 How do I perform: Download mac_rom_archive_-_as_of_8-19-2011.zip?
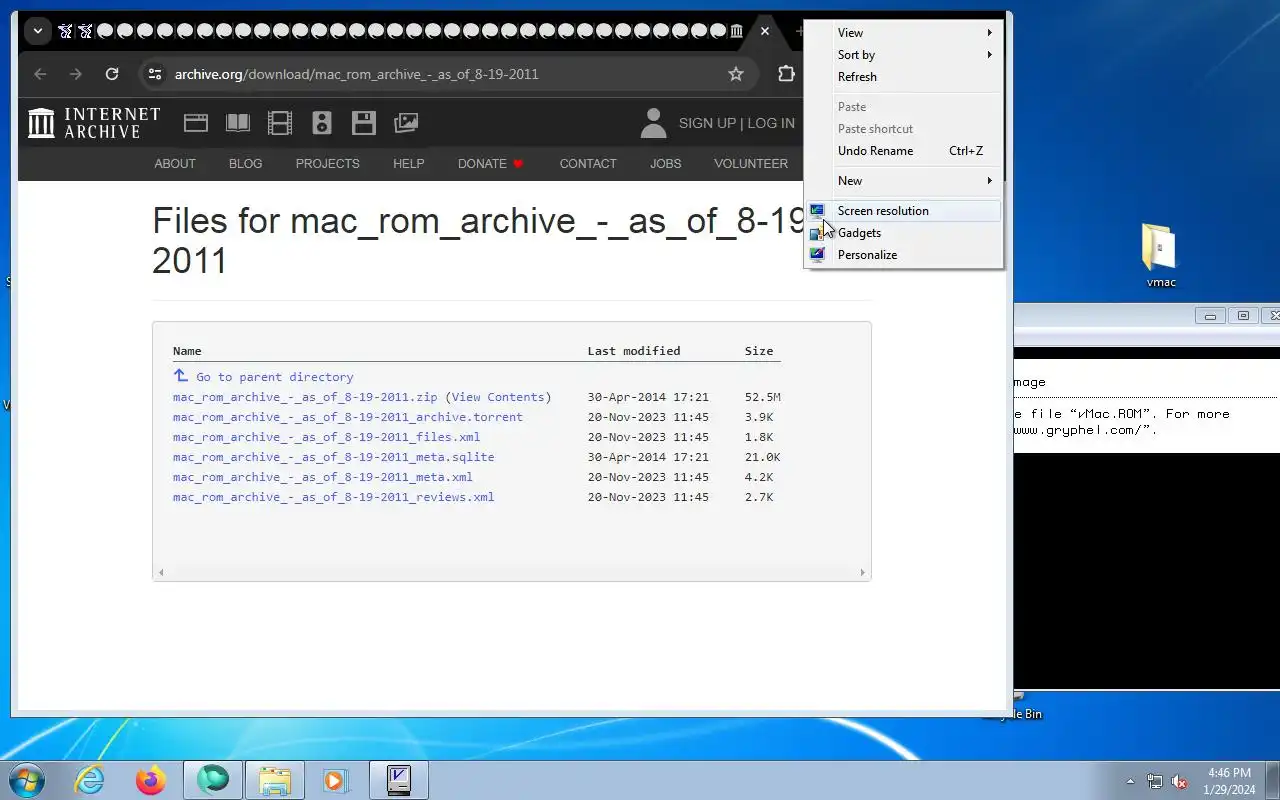[x=305, y=397]
